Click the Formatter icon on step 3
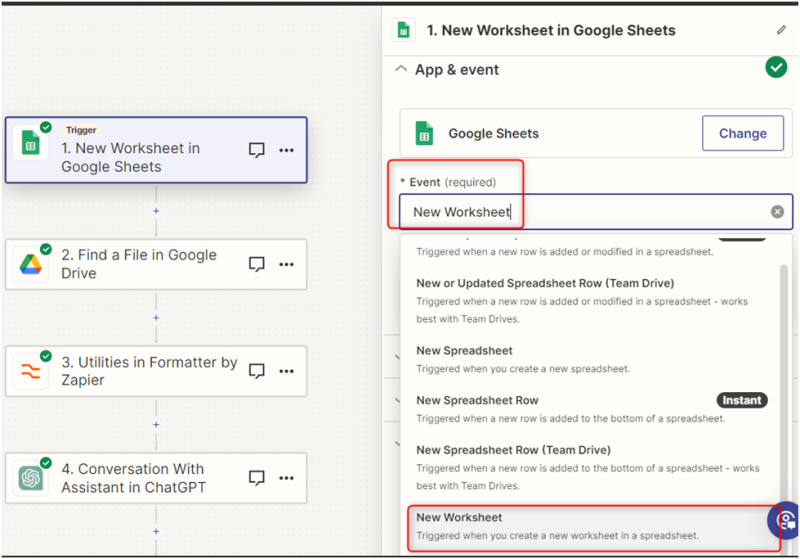Screen dimensions: 800x559 [x=32, y=371]
